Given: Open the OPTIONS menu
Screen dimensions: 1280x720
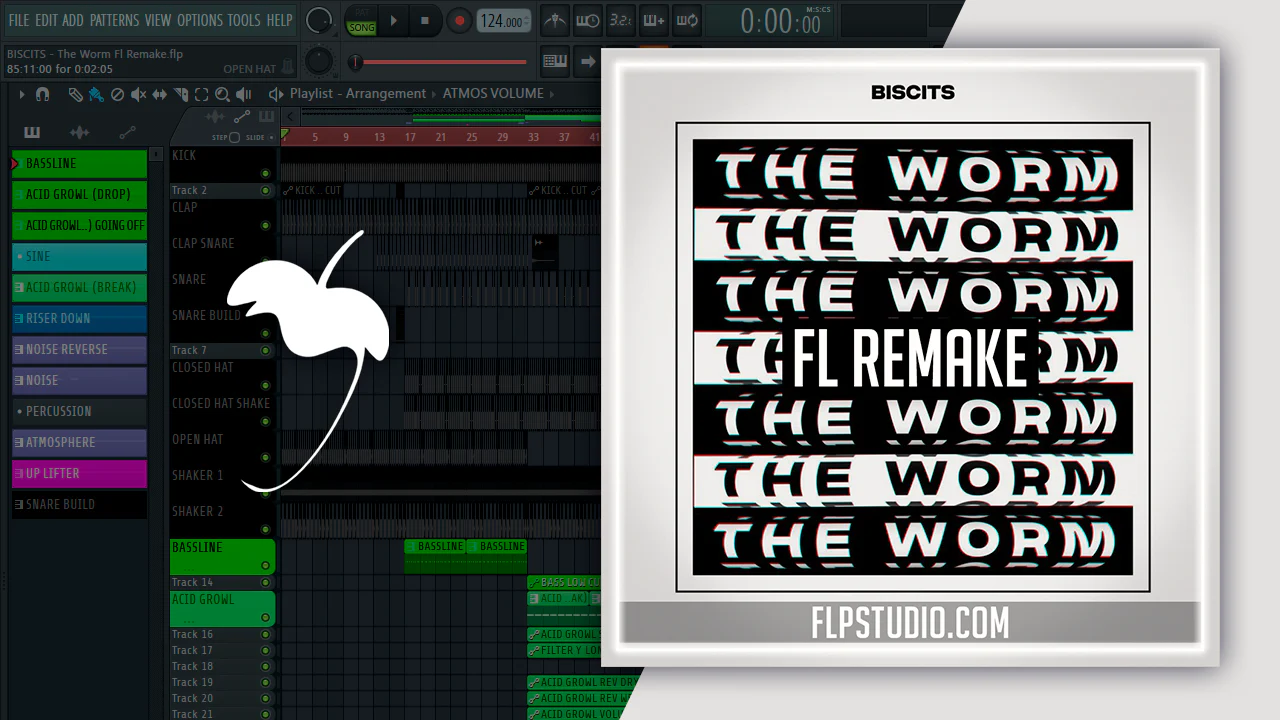Looking at the screenshot, I should pos(200,20).
